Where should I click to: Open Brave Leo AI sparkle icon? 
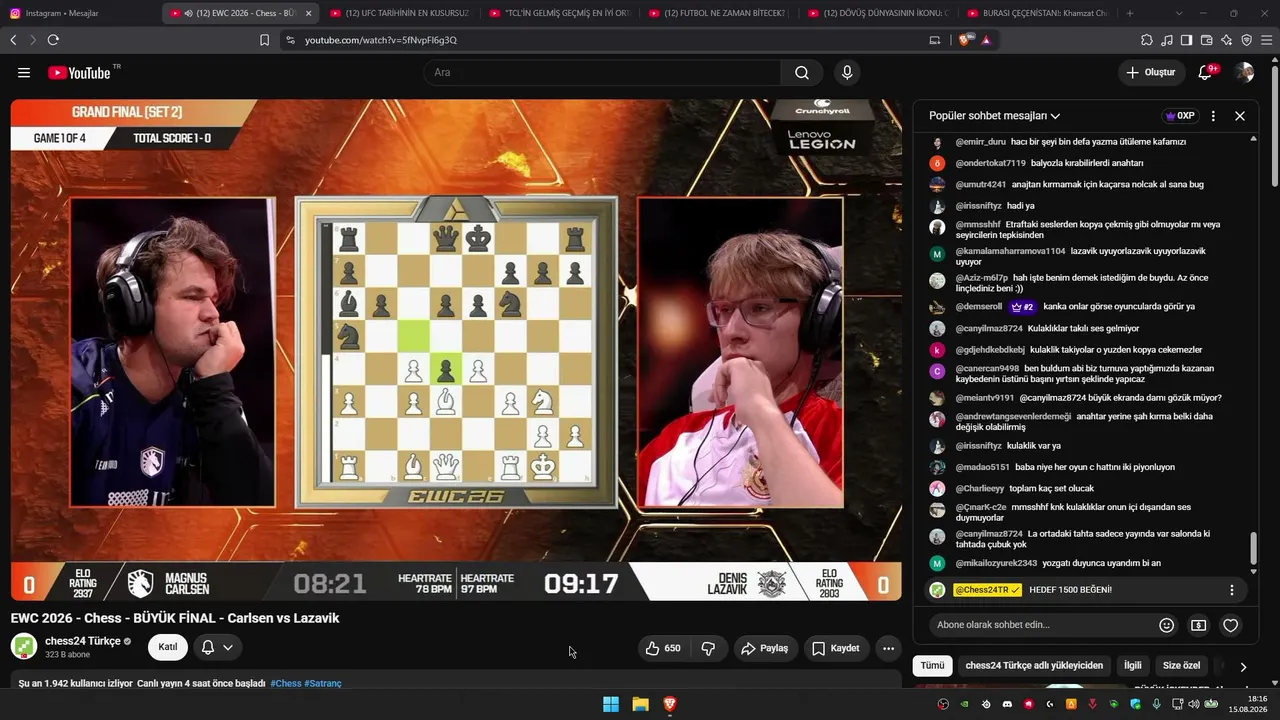tap(1227, 40)
